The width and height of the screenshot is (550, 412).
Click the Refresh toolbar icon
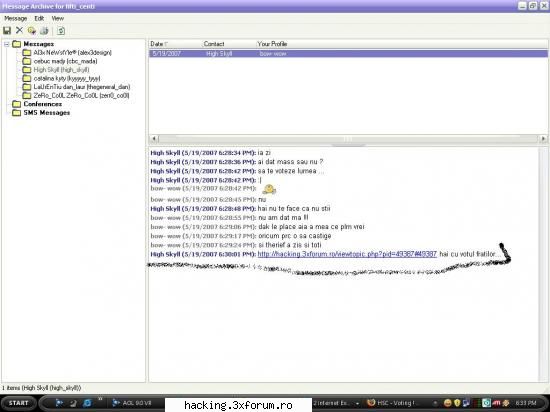click(61, 31)
